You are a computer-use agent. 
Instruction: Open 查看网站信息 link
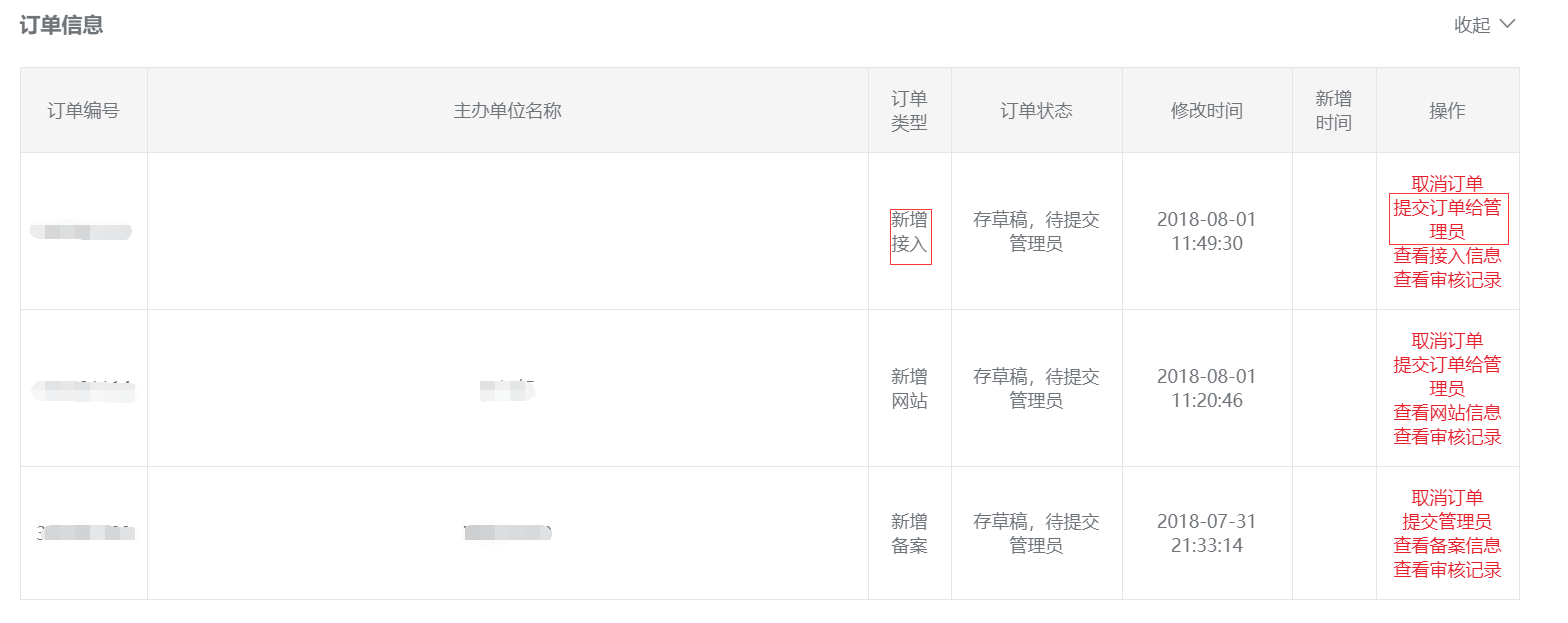click(1447, 413)
